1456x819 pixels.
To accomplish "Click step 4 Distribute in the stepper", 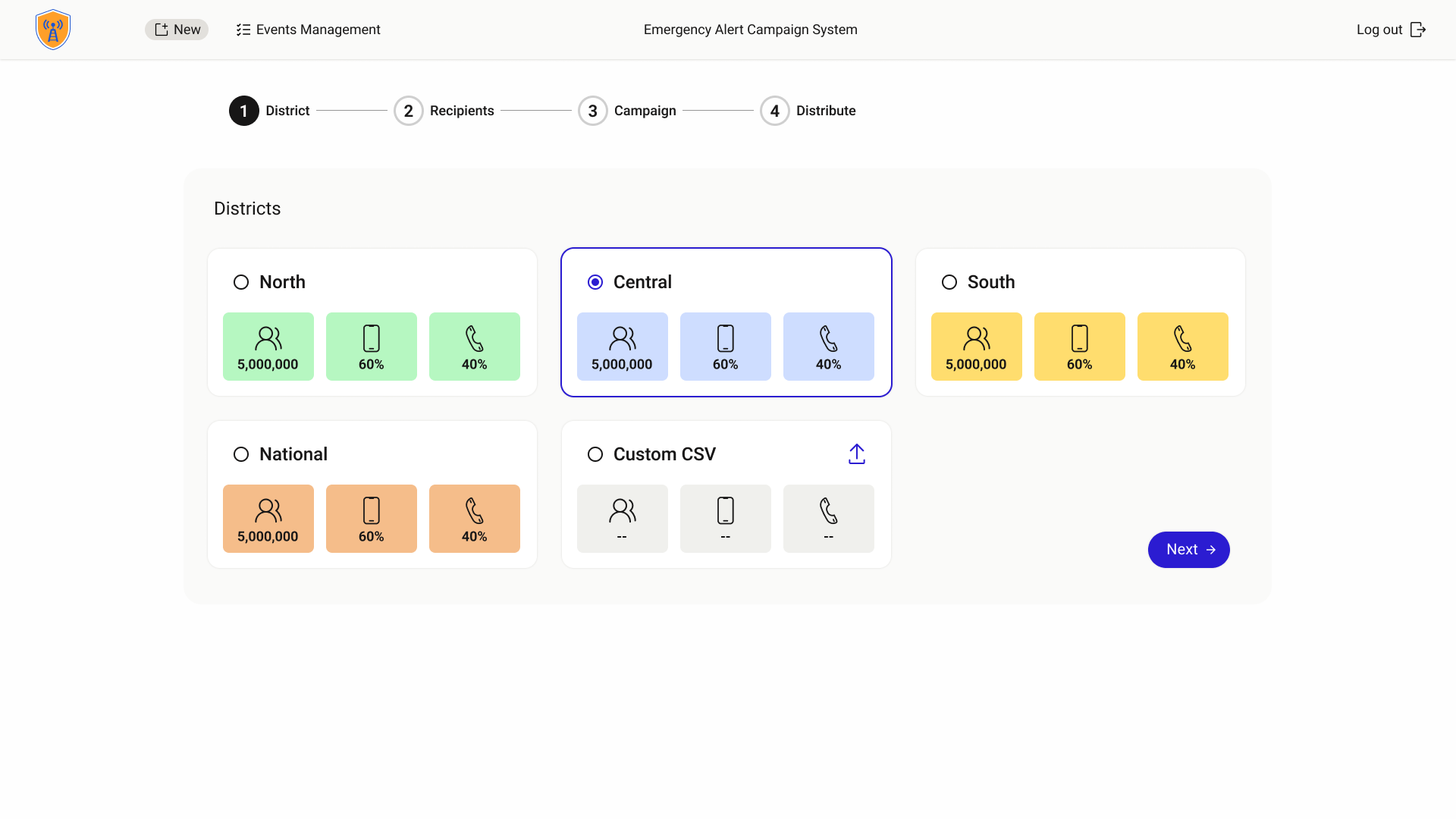I will click(x=774, y=110).
